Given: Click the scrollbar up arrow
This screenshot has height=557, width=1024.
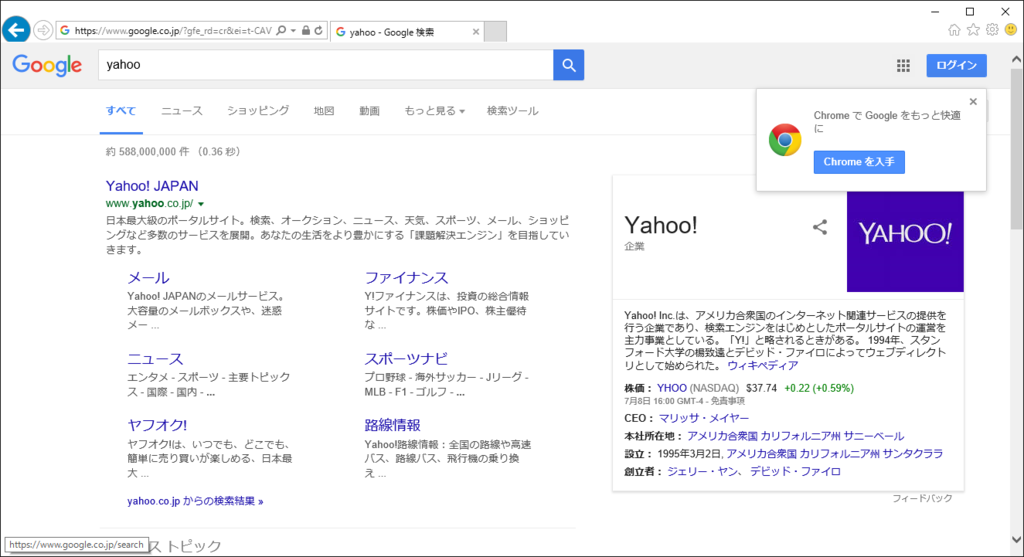Looking at the screenshot, I should click(1016, 59).
